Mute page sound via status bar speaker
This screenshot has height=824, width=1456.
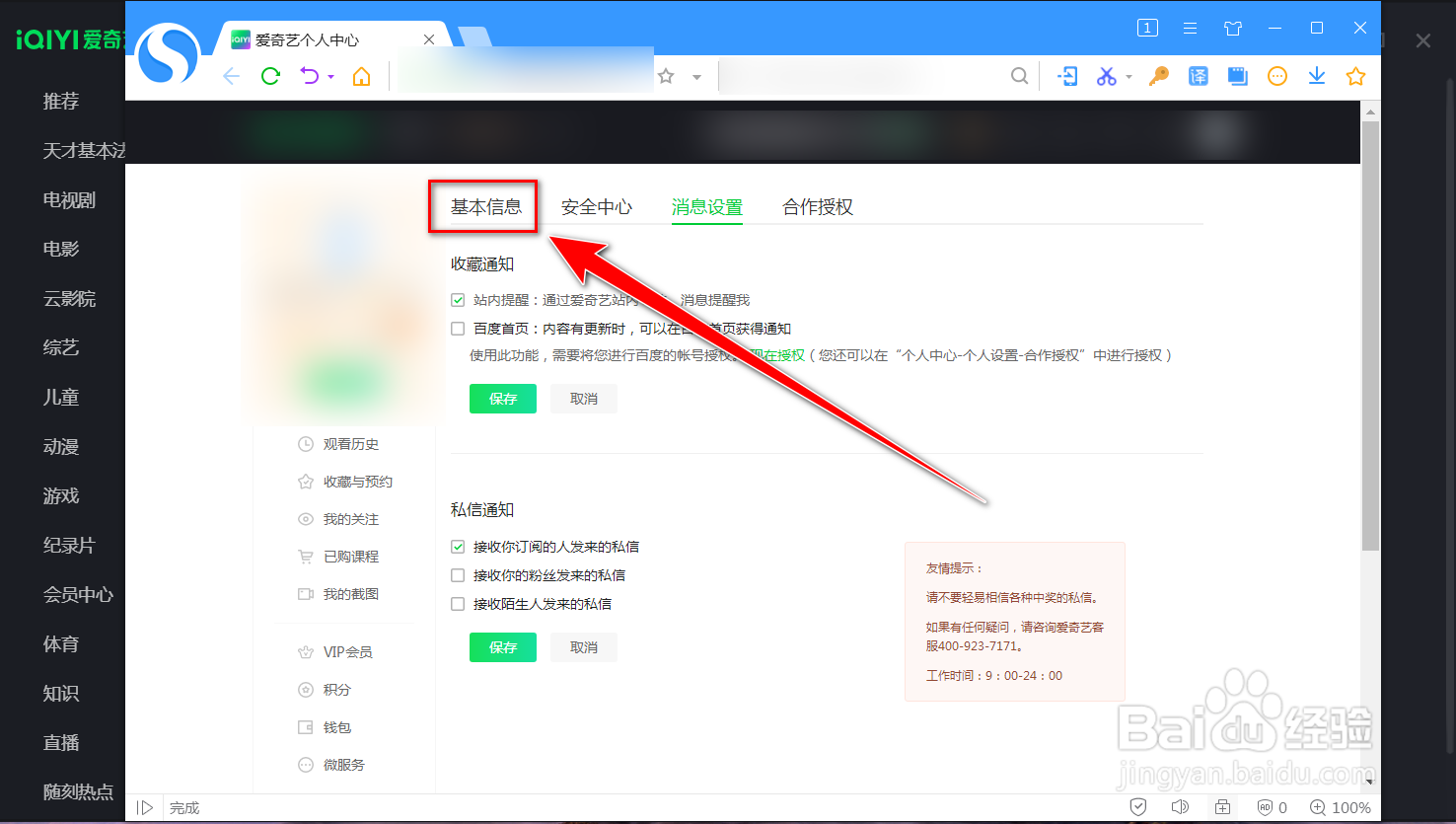click(x=1181, y=807)
